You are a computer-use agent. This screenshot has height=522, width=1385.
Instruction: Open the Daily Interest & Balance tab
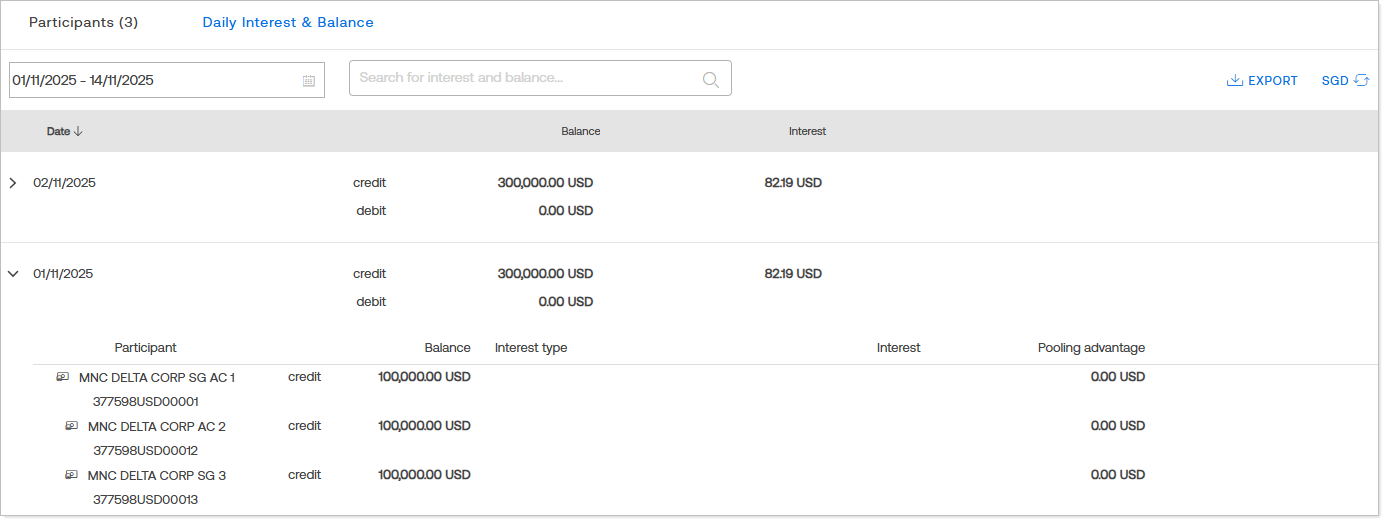pyautogui.click(x=288, y=22)
